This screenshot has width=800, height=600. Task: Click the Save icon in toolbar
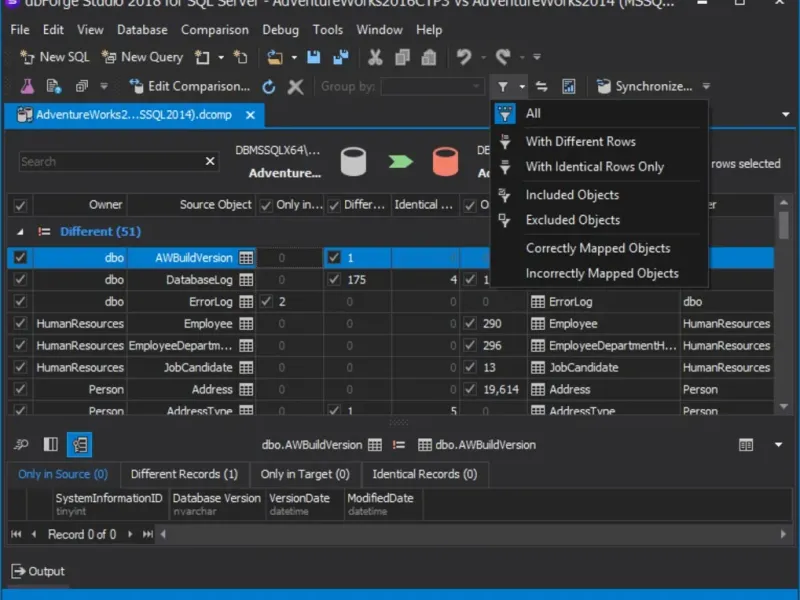click(314, 57)
